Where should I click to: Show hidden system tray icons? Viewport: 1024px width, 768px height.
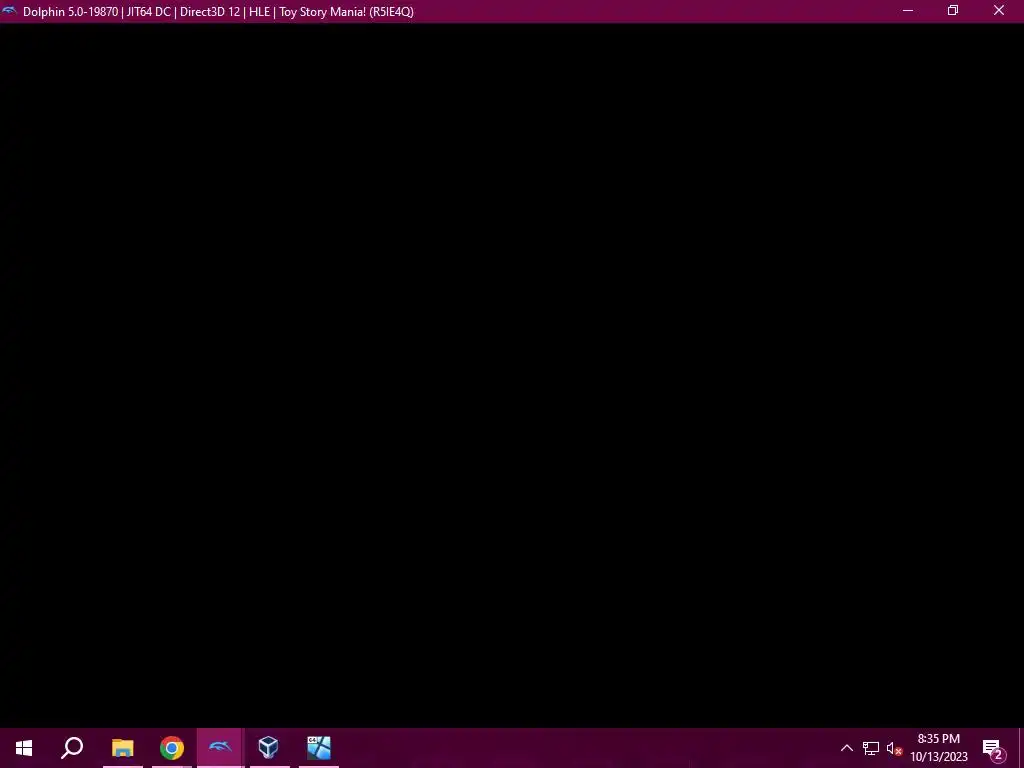click(x=846, y=748)
